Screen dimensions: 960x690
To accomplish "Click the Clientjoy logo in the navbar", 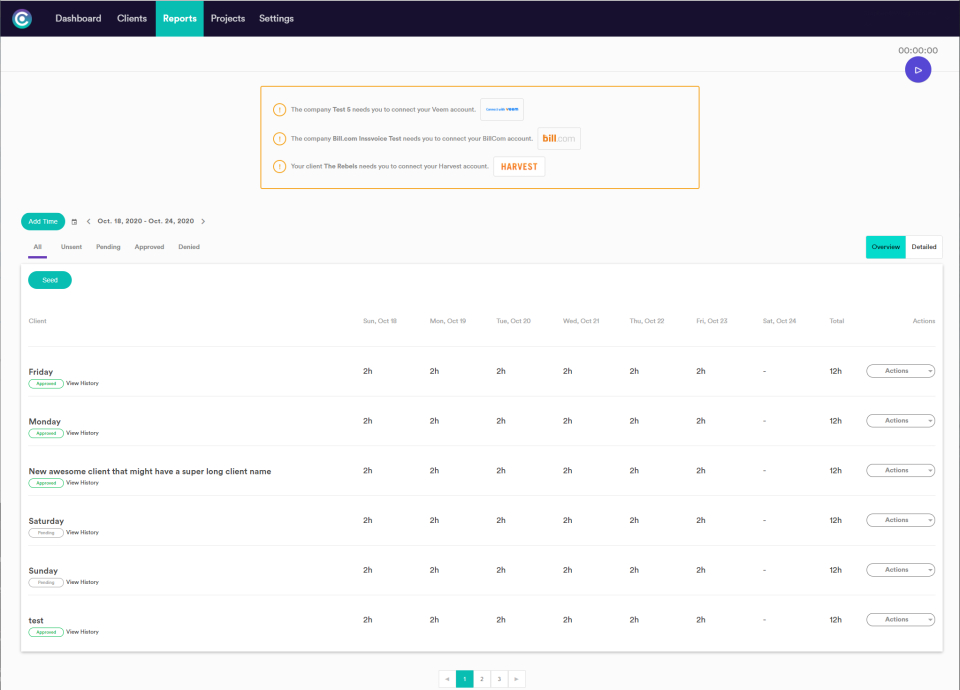I will tap(21, 18).
